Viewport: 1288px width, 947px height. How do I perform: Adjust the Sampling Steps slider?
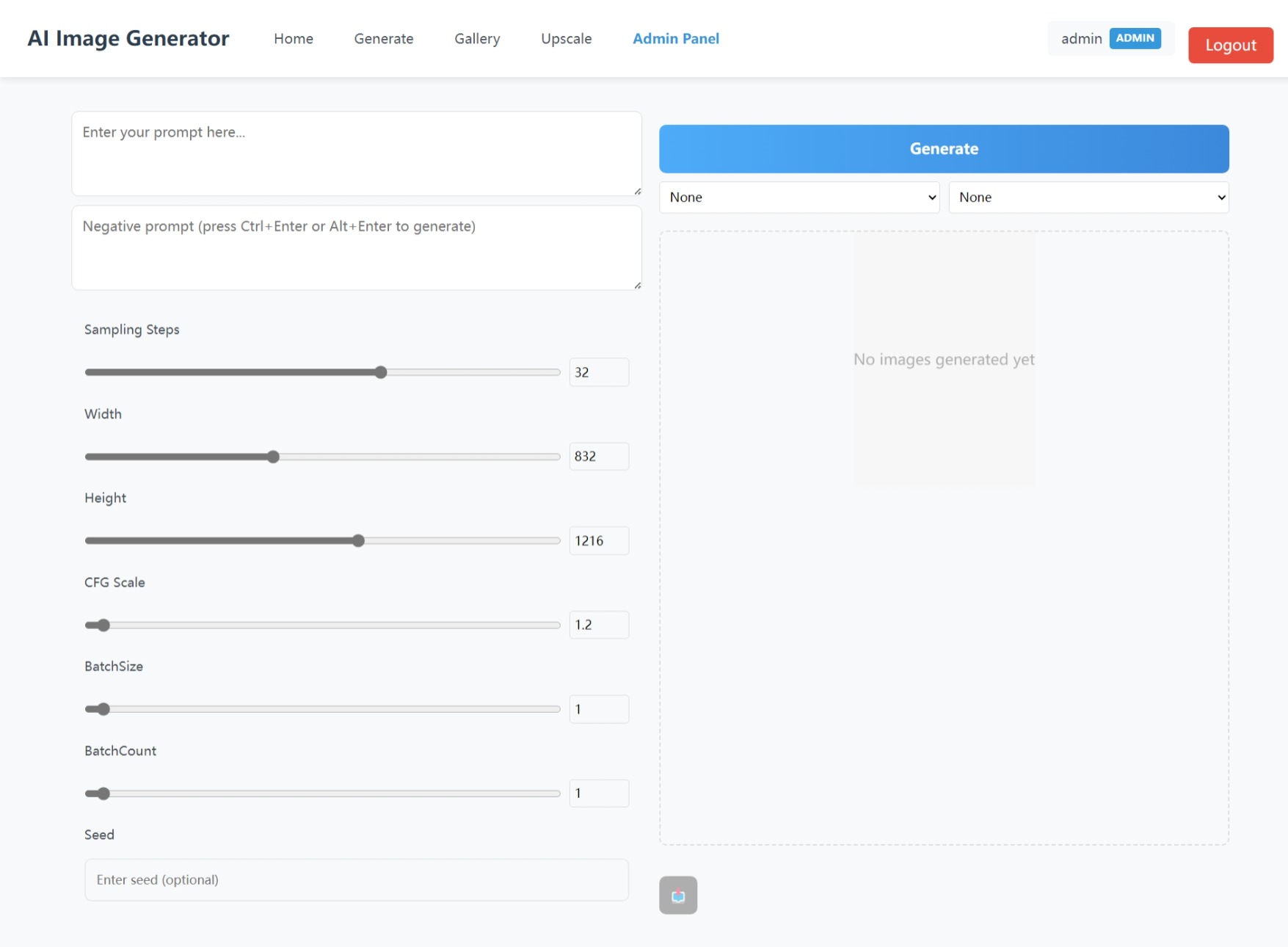[381, 372]
